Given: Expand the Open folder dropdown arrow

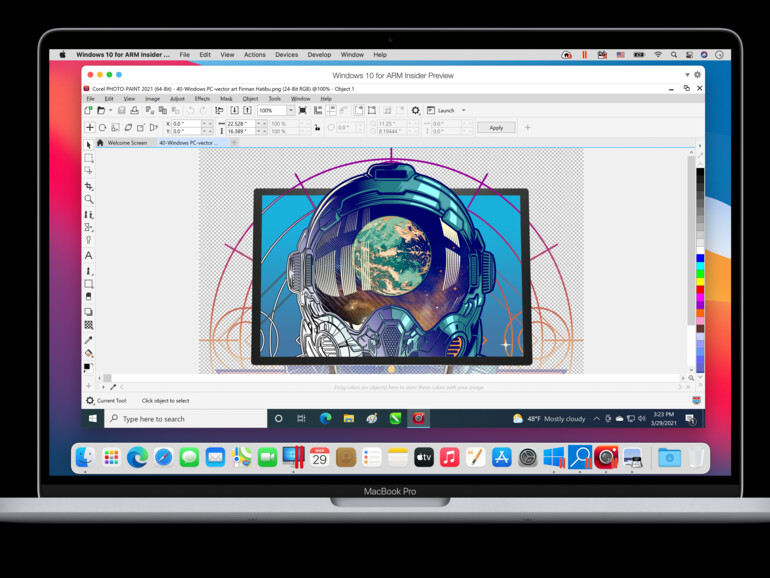Looking at the screenshot, I should click(x=110, y=110).
